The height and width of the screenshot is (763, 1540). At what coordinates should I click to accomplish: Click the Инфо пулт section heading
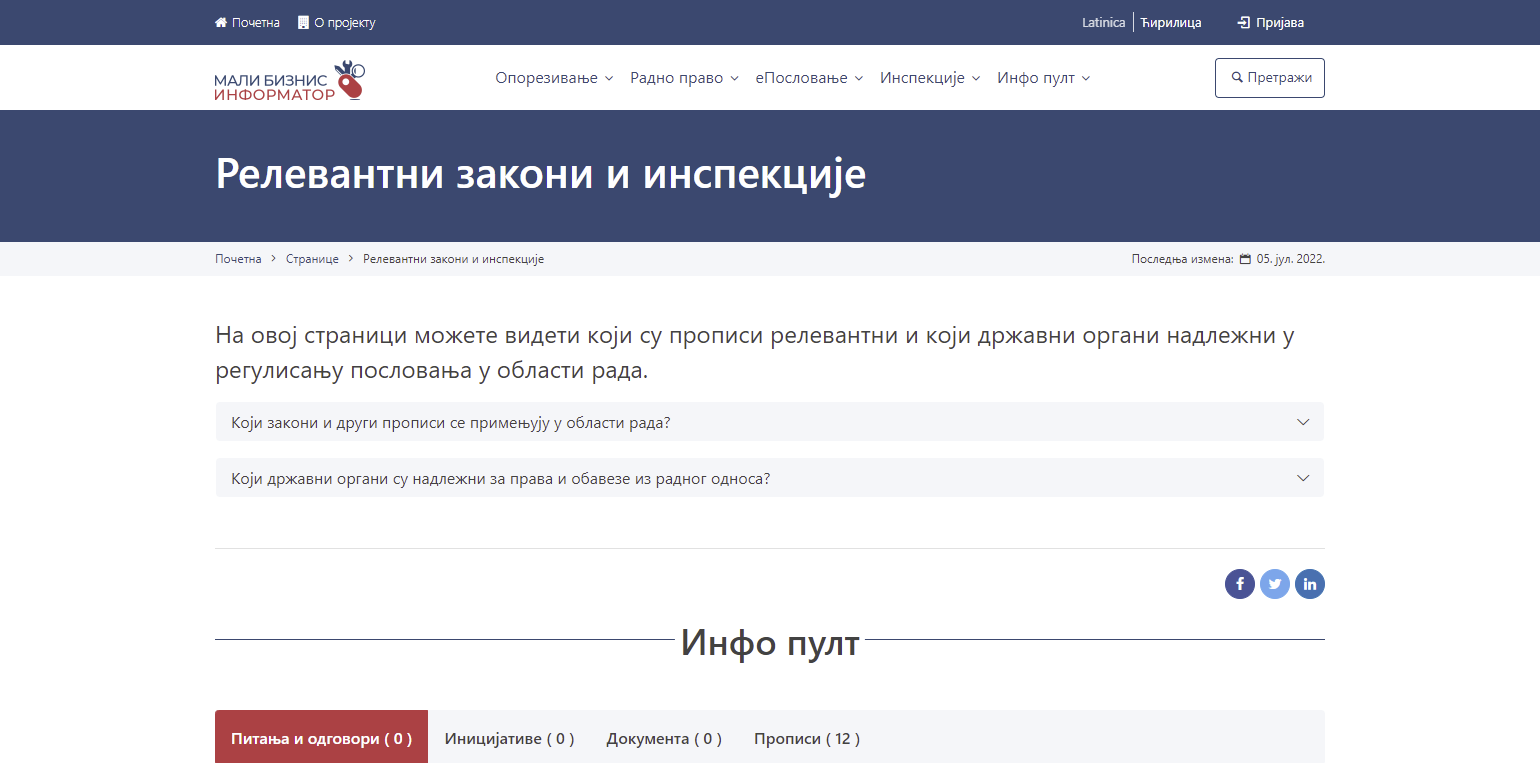click(770, 642)
